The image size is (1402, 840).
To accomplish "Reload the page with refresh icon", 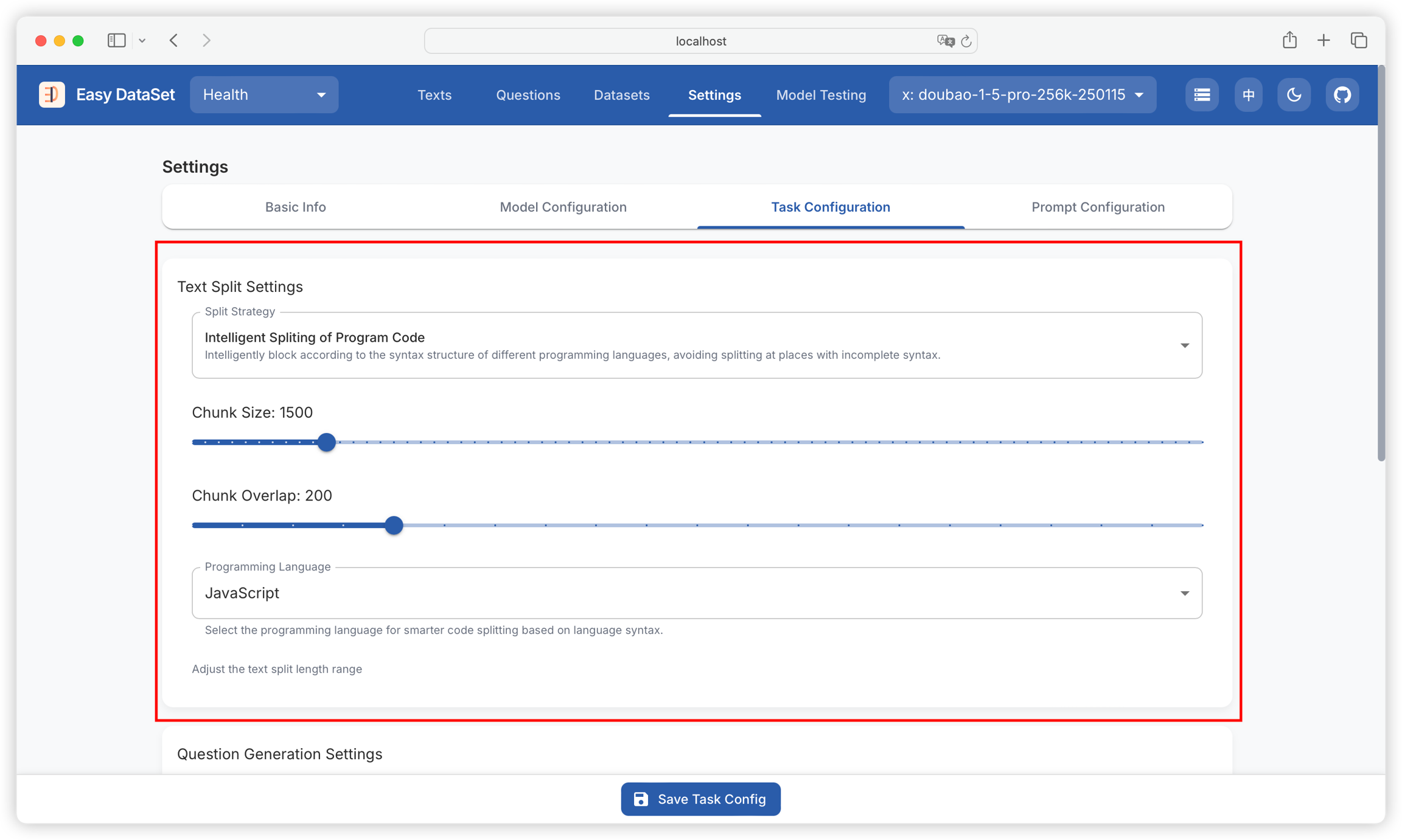I will coord(966,41).
